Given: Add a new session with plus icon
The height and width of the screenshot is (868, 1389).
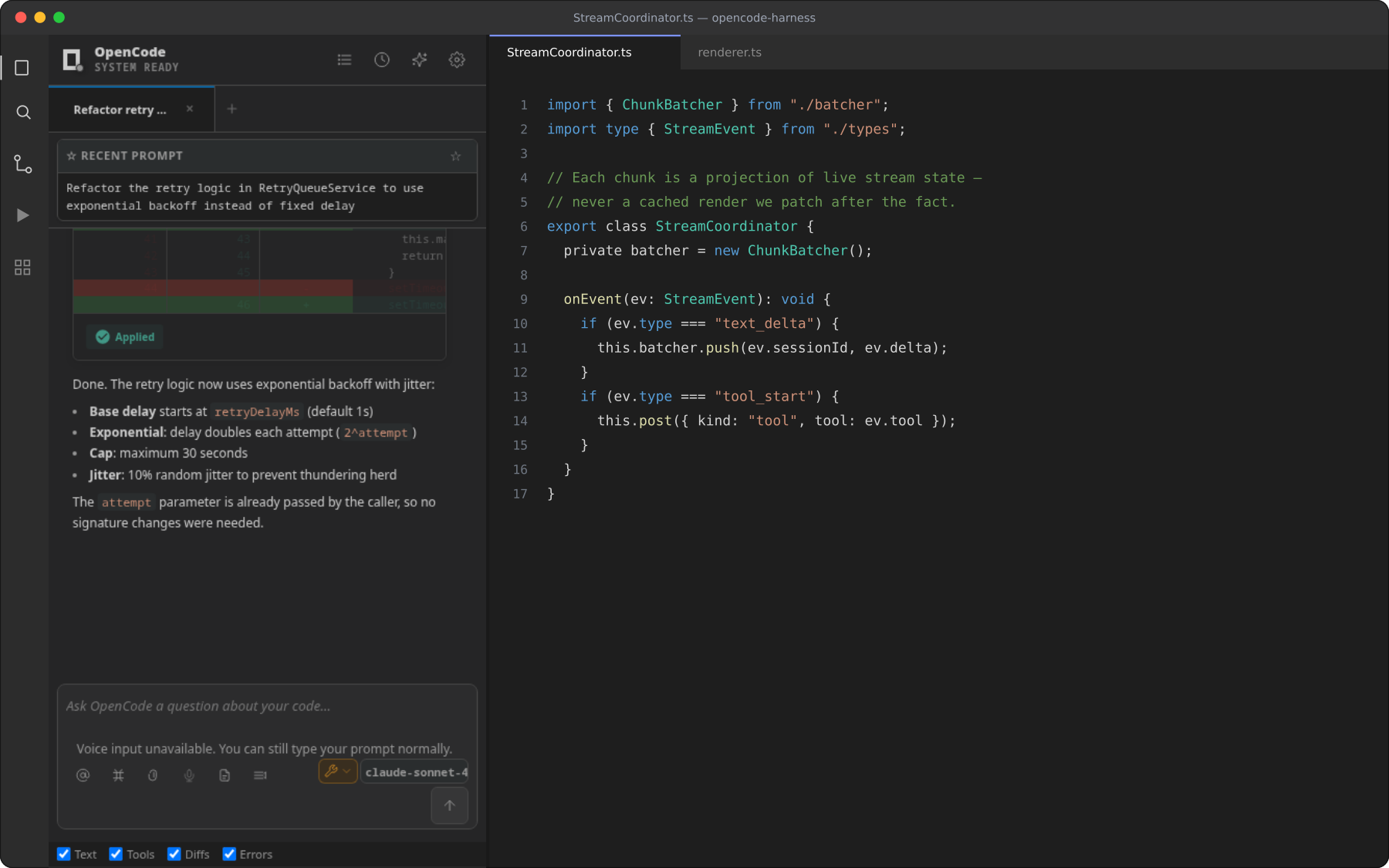Looking at the screenshot, I should (231, 109).
